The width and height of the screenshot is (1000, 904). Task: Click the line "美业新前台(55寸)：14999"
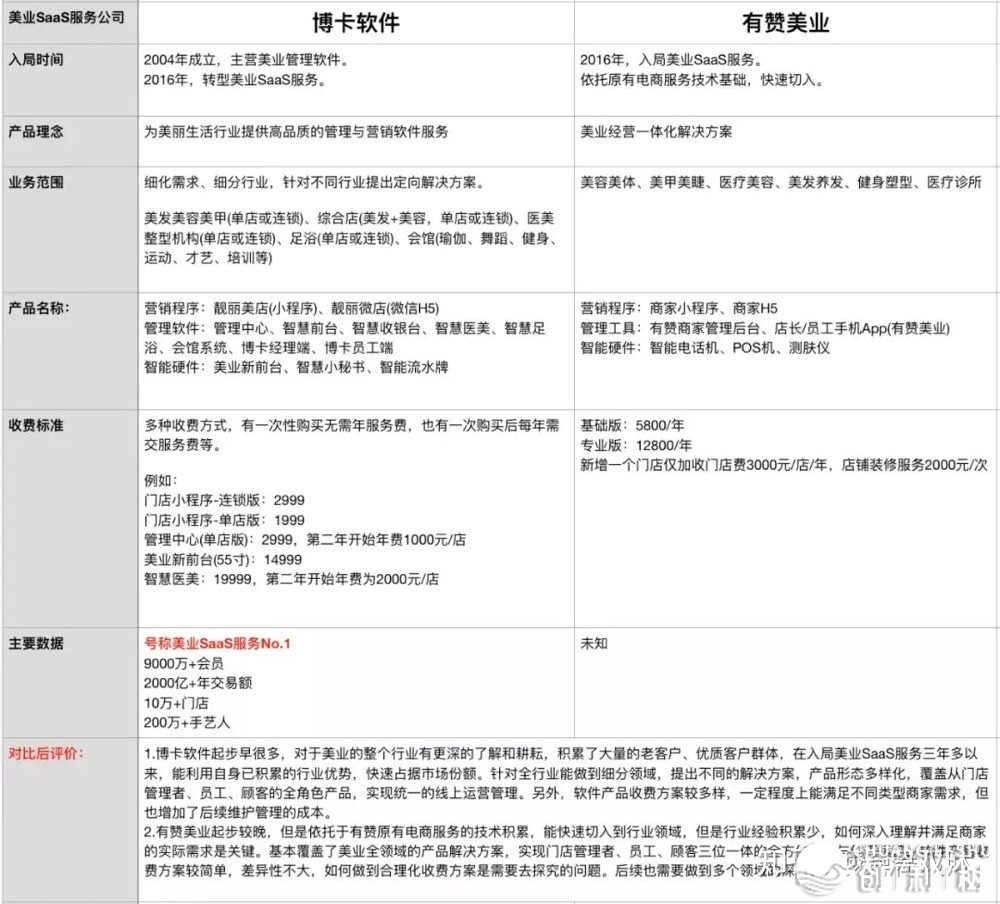(x=223, y=560)
